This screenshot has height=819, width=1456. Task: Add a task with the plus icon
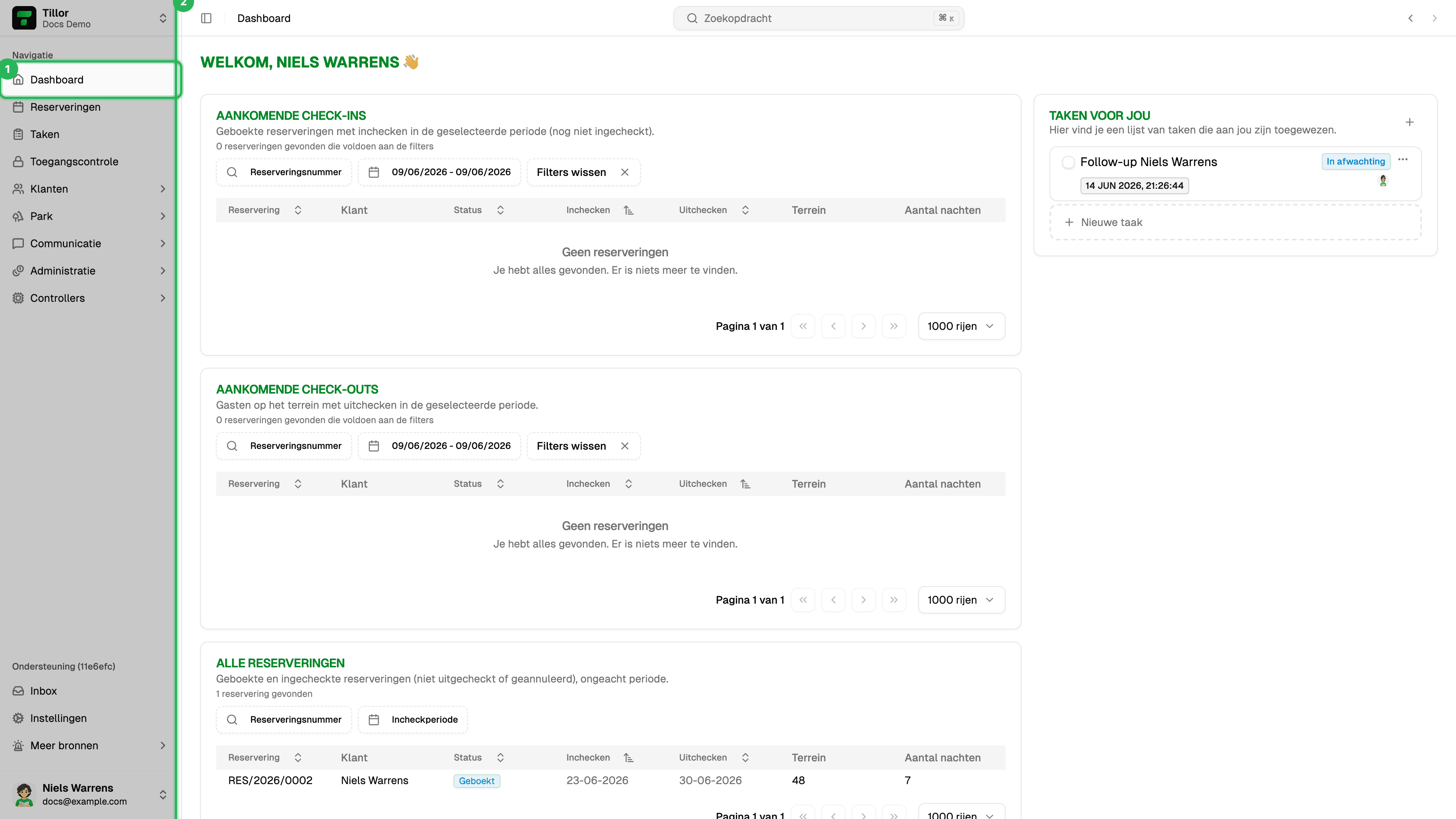pyautogui.click(x=1410, y=122)
